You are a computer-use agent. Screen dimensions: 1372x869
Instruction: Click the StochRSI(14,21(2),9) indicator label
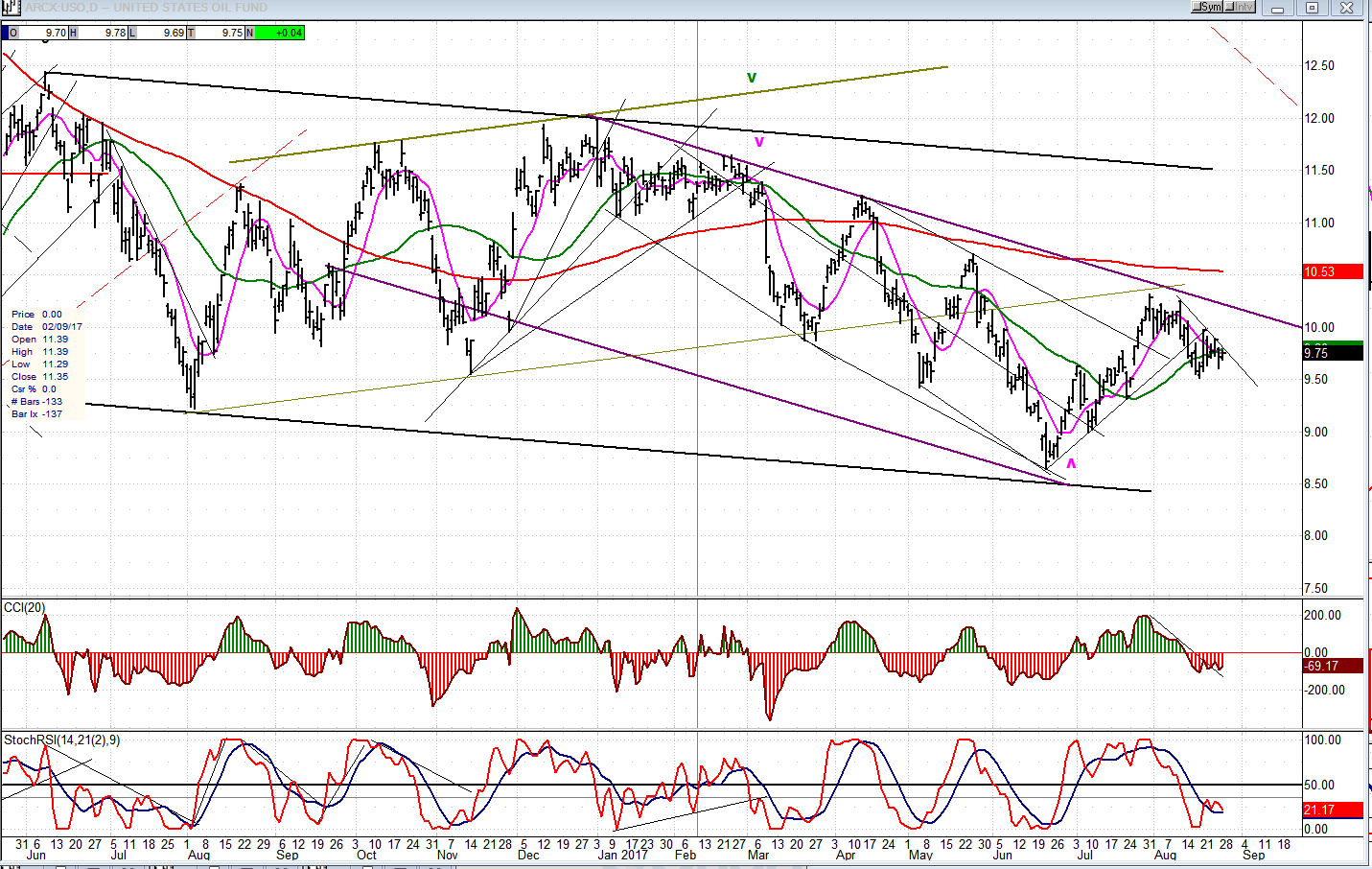pos(62,740)
